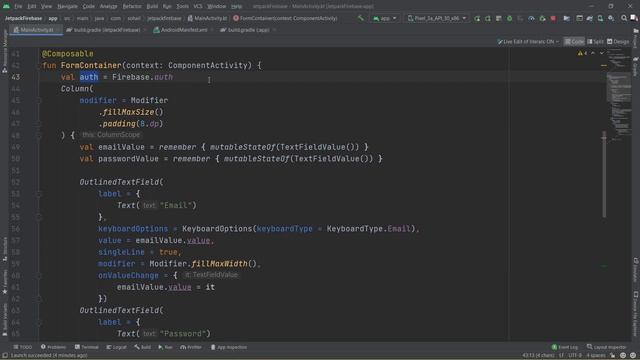Image resolution: width=640 pixels, height=360 pixels.
Task: Close the AndroidManifest.xml tab
Action: (212, 30)
